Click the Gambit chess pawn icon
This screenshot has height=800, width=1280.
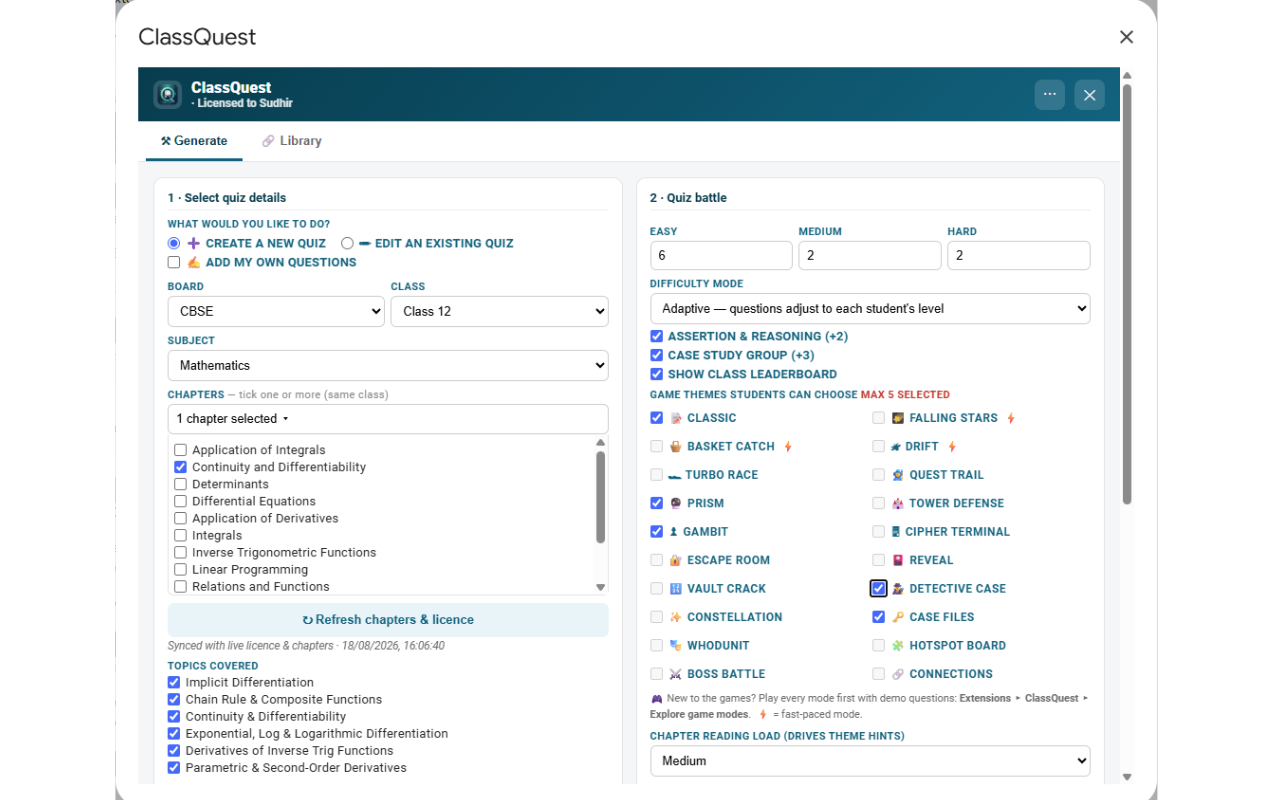pyautogui.click(x=674, y=532)
